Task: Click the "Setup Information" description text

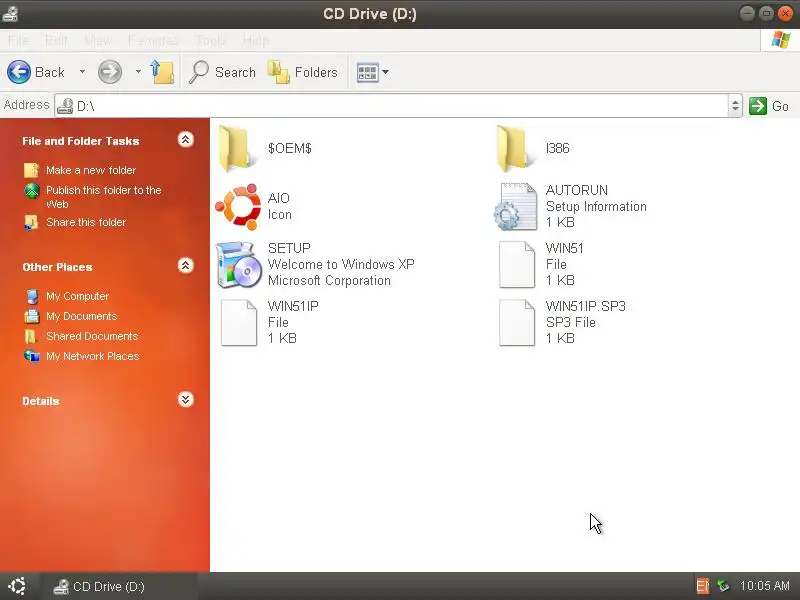Action: point(596,206)
